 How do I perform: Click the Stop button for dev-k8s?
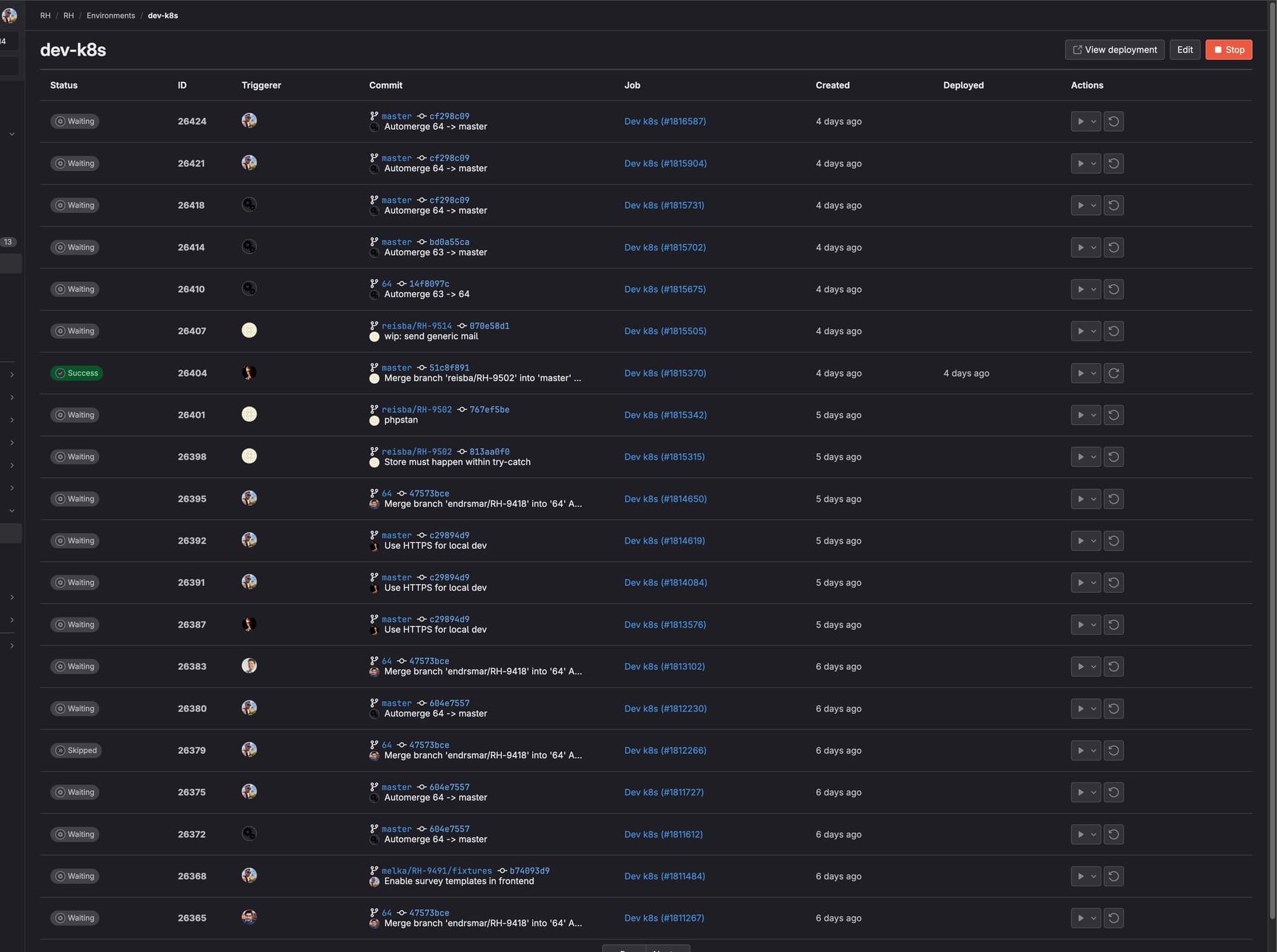click(1228, 49)
